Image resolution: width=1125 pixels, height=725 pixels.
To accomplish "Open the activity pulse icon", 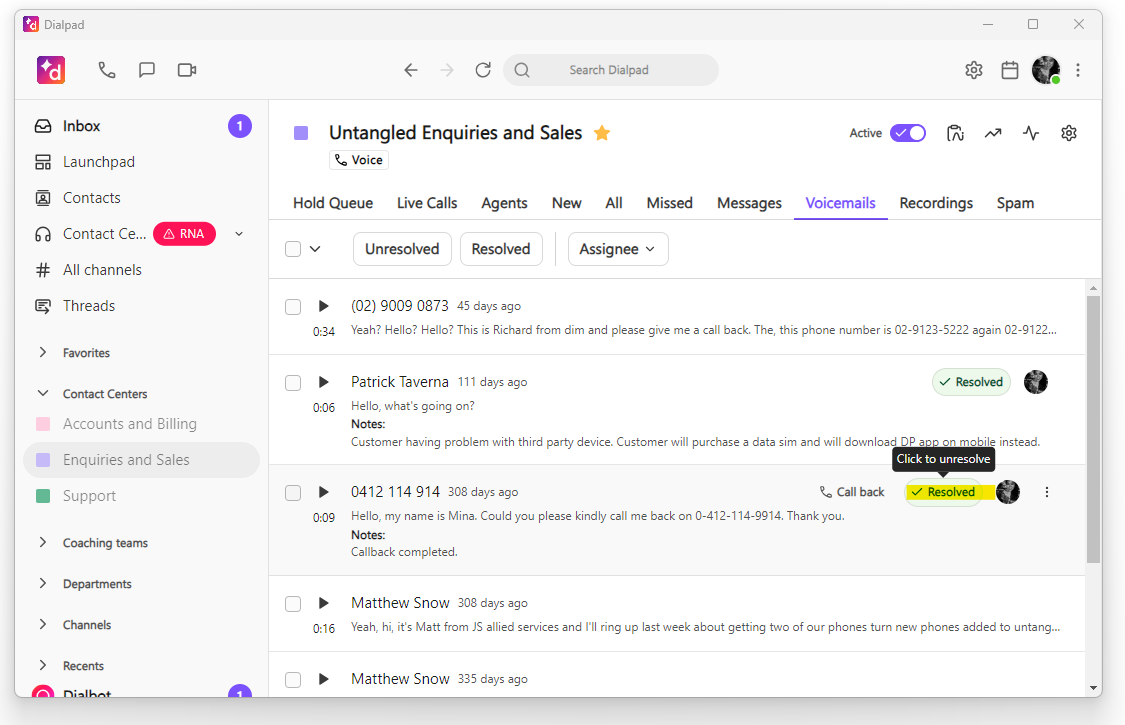I will (x=1031, y=133).
